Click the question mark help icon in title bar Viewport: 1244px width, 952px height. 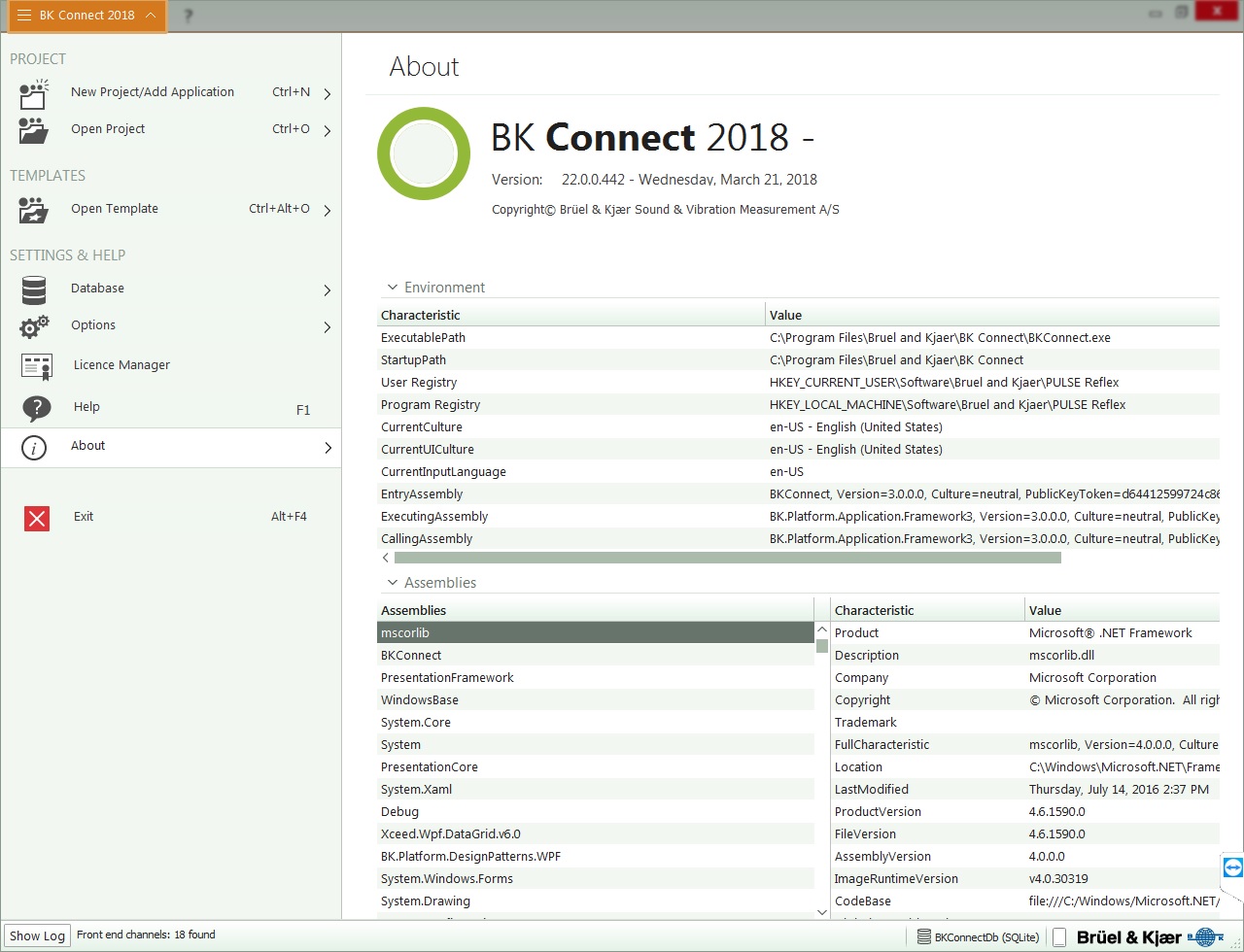tap(188, 16)
